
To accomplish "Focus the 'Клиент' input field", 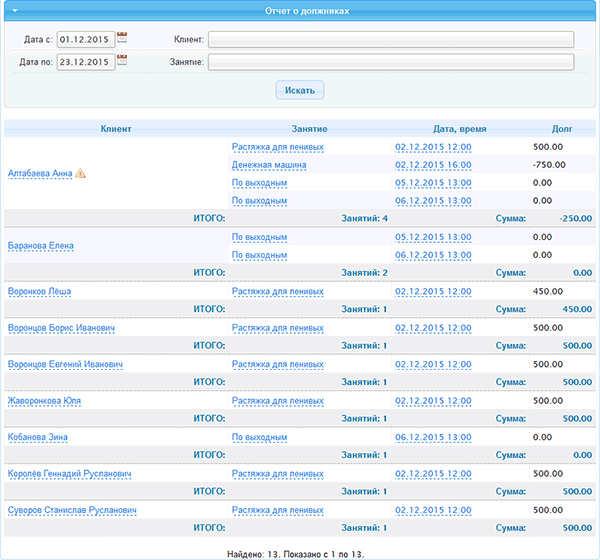I will (391, 39).
